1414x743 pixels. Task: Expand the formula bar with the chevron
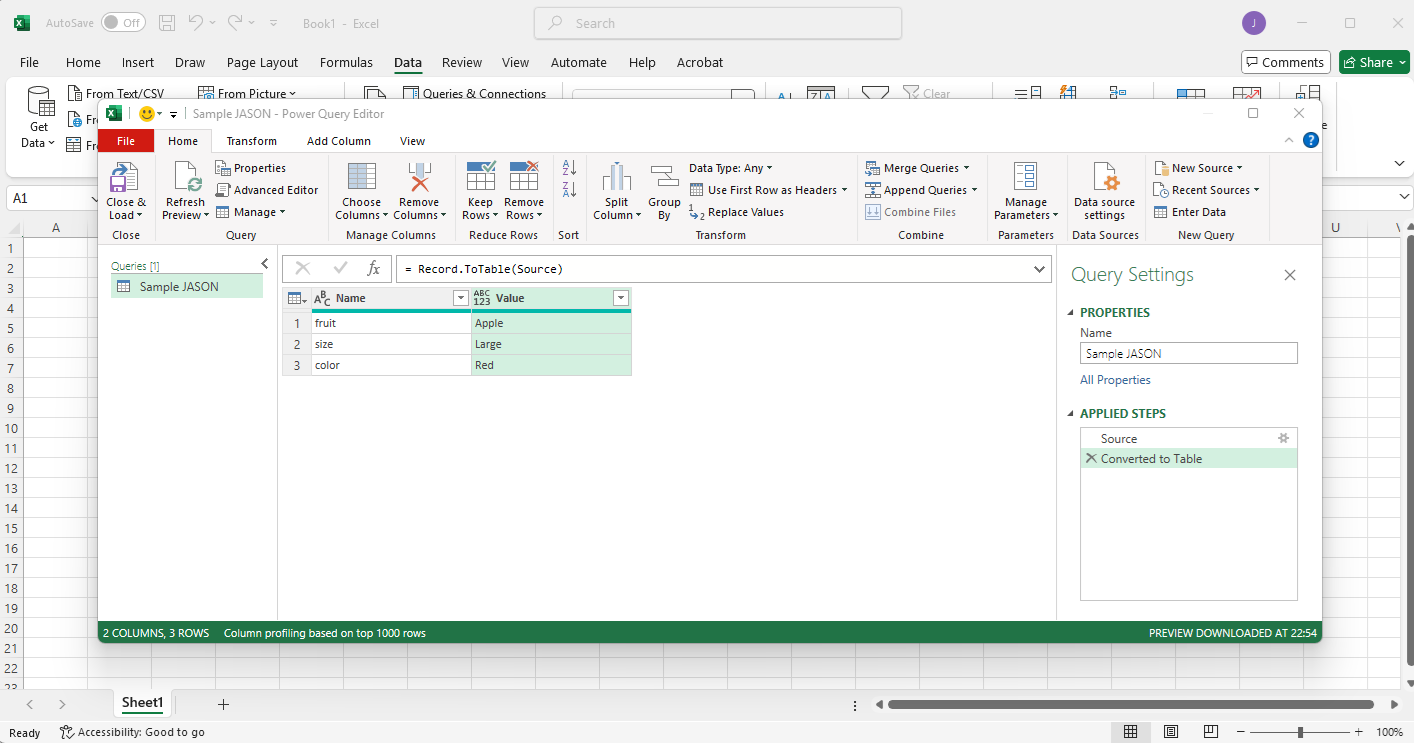[x=1040, y=269]
